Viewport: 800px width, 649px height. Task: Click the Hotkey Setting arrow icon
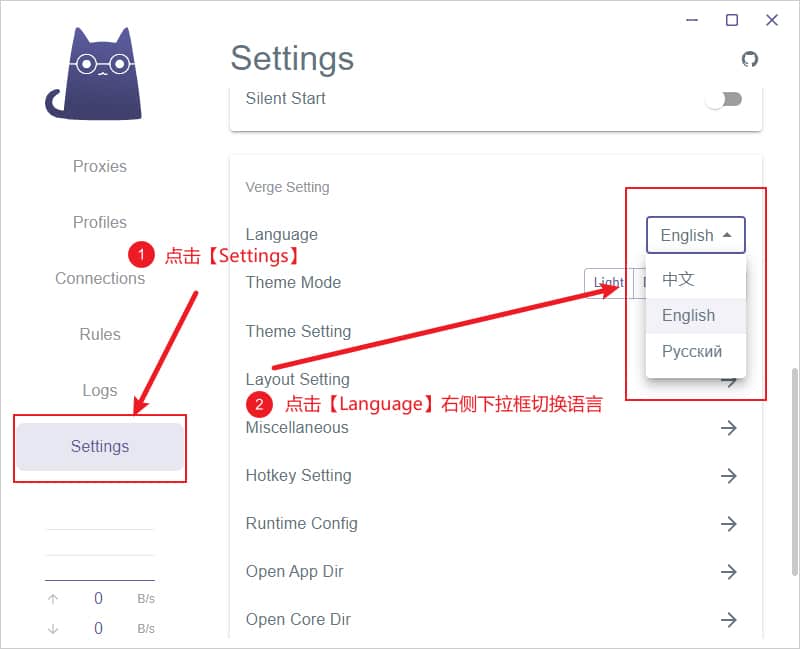coord(729,476)
